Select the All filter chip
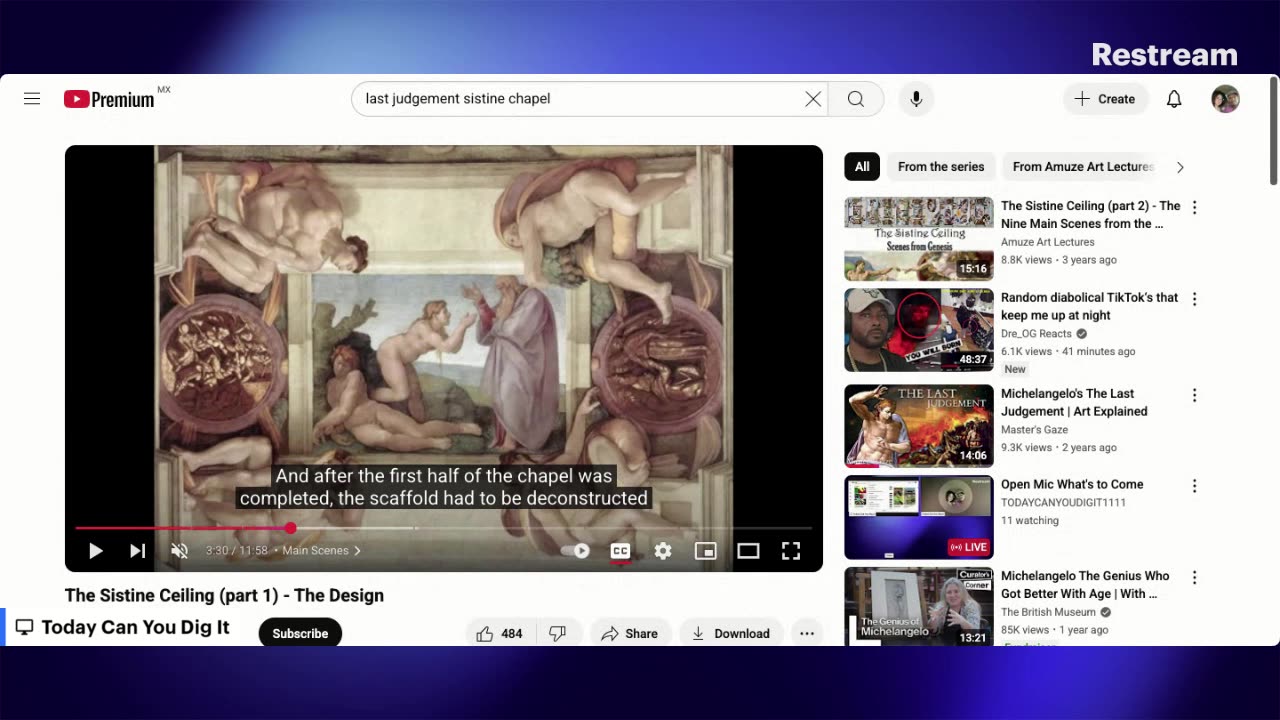Image resolution: width=1280 pixels, height=720 pixels. 862,167
